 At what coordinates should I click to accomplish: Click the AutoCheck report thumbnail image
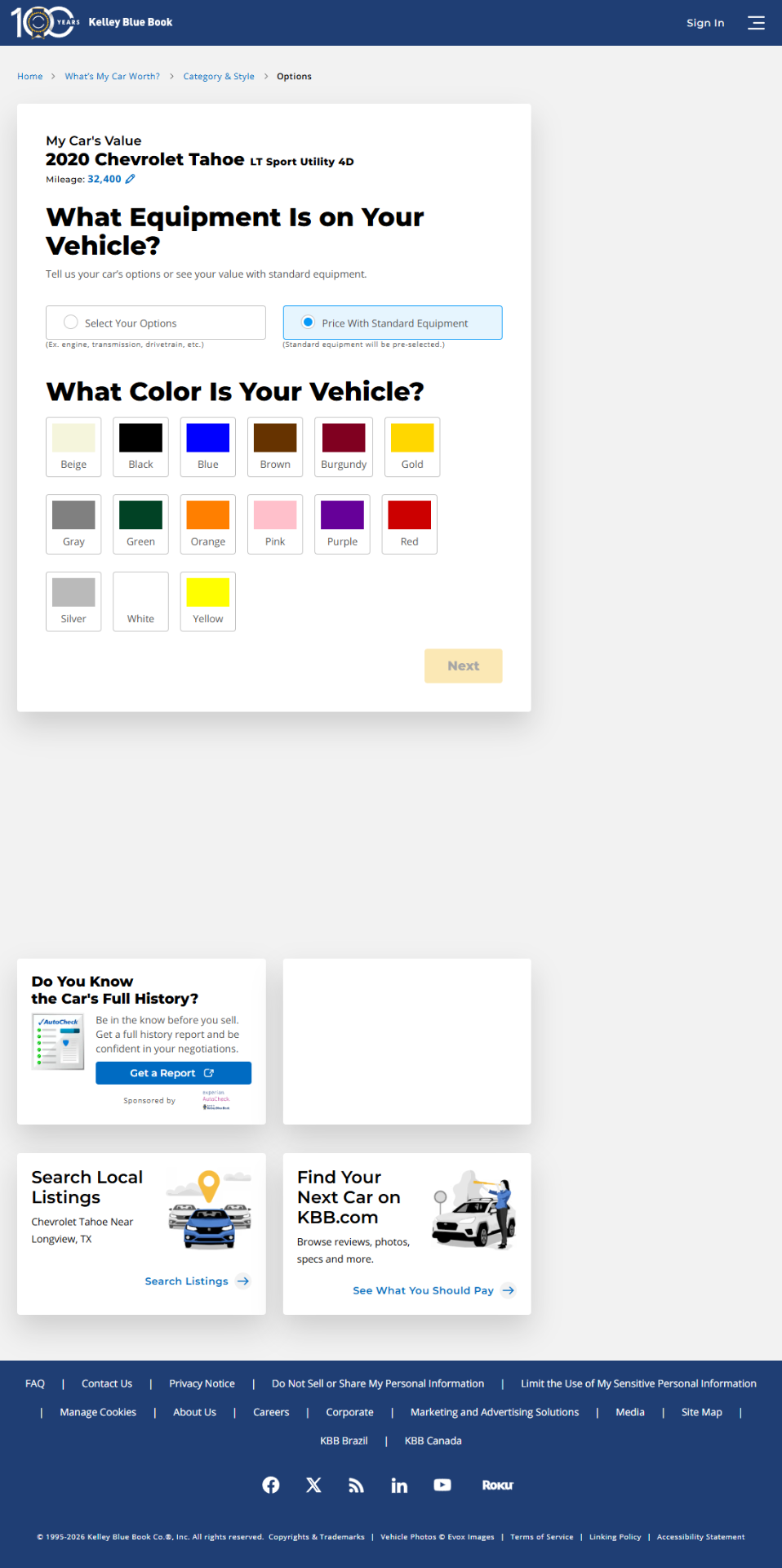click(58, 1041)
